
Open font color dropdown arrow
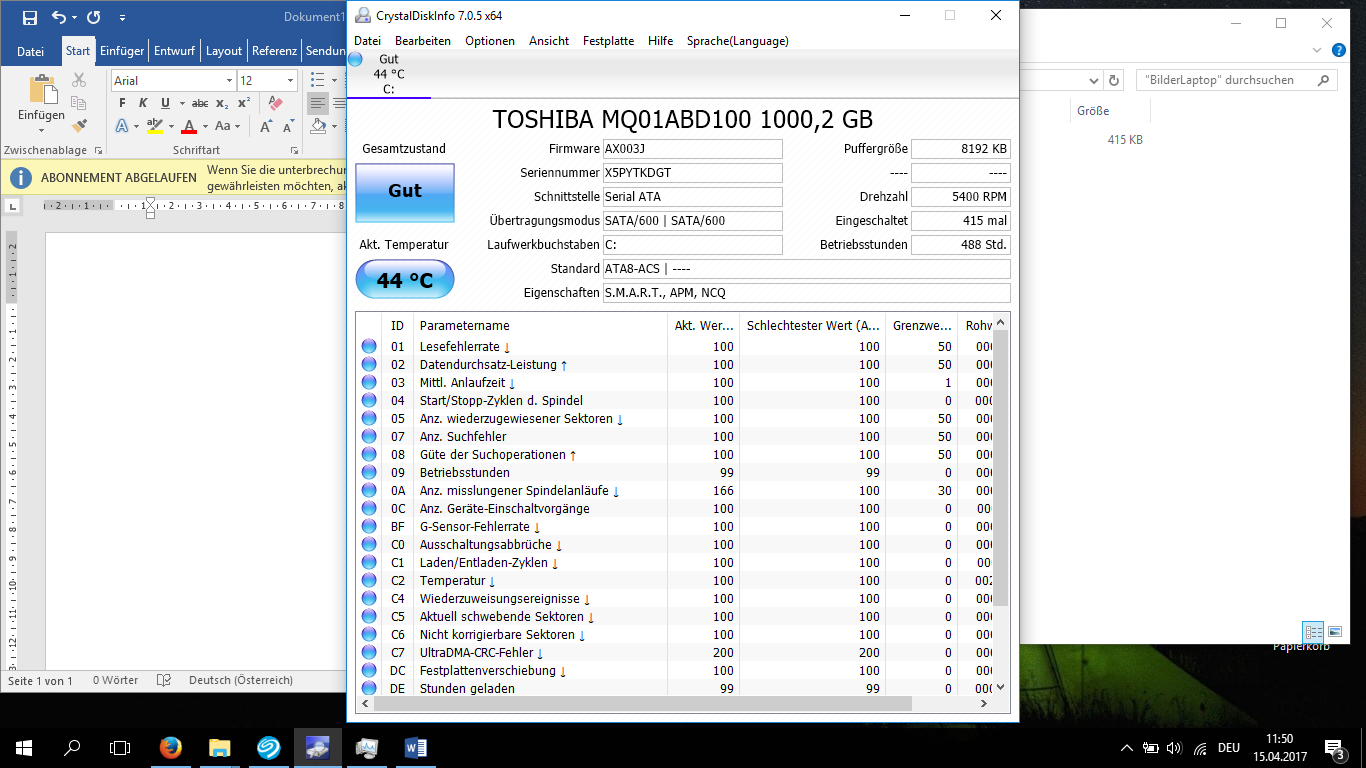(x=205, y=126)
